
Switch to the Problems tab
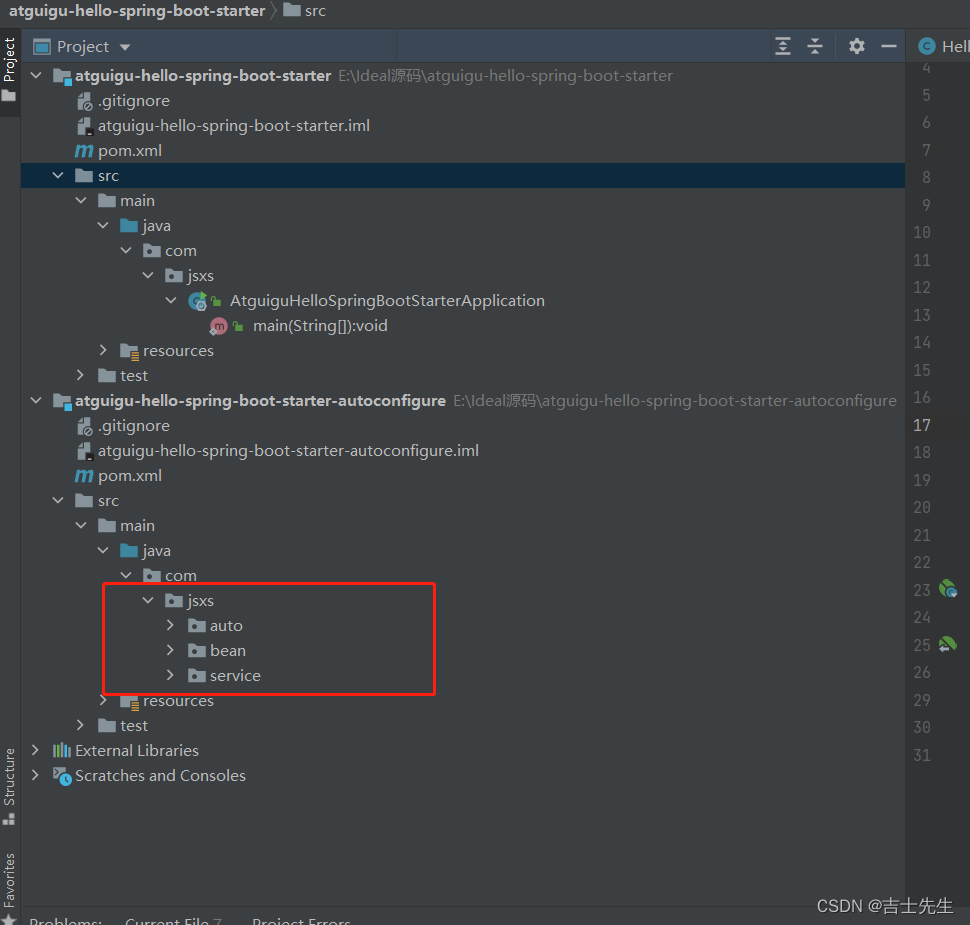pos(66,920)
